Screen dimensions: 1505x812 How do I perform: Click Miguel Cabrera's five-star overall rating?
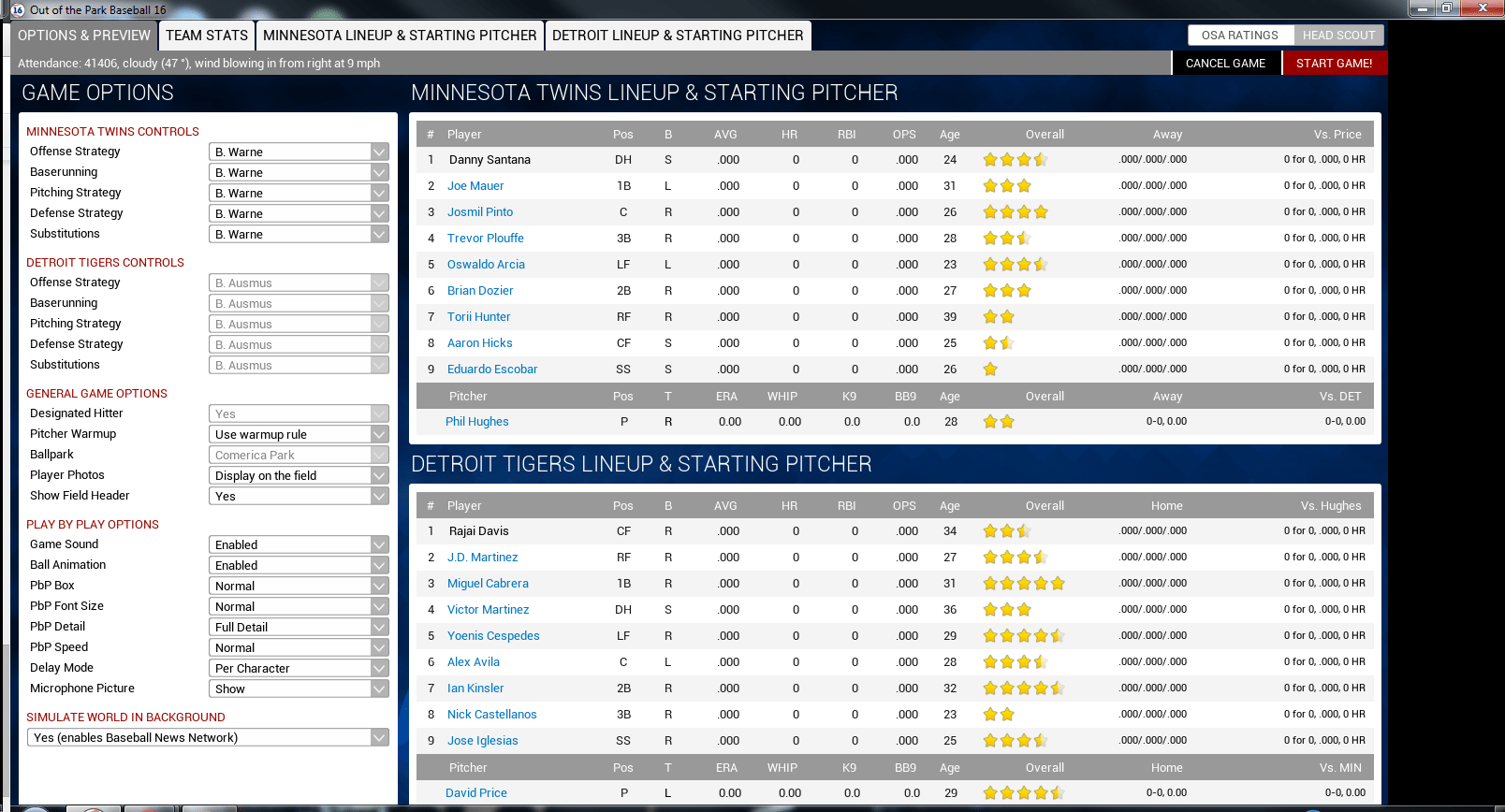coord(1024,584)
